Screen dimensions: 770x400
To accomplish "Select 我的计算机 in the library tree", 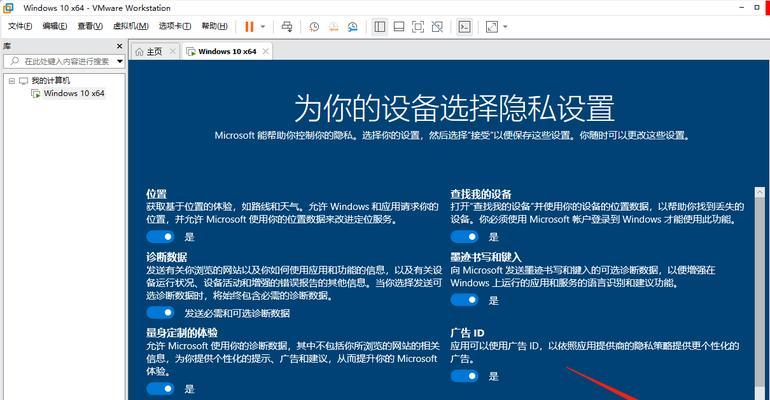I will 51,80.
